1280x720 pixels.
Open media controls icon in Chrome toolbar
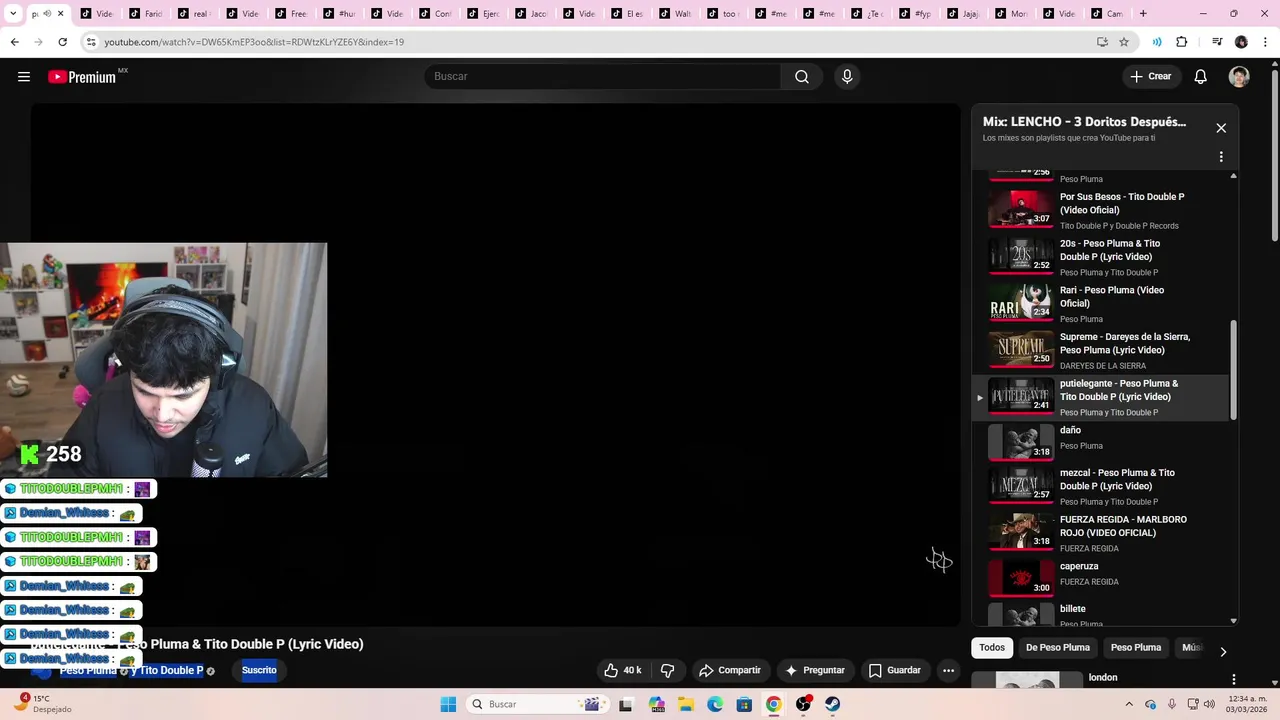[x=1217, y=42]
